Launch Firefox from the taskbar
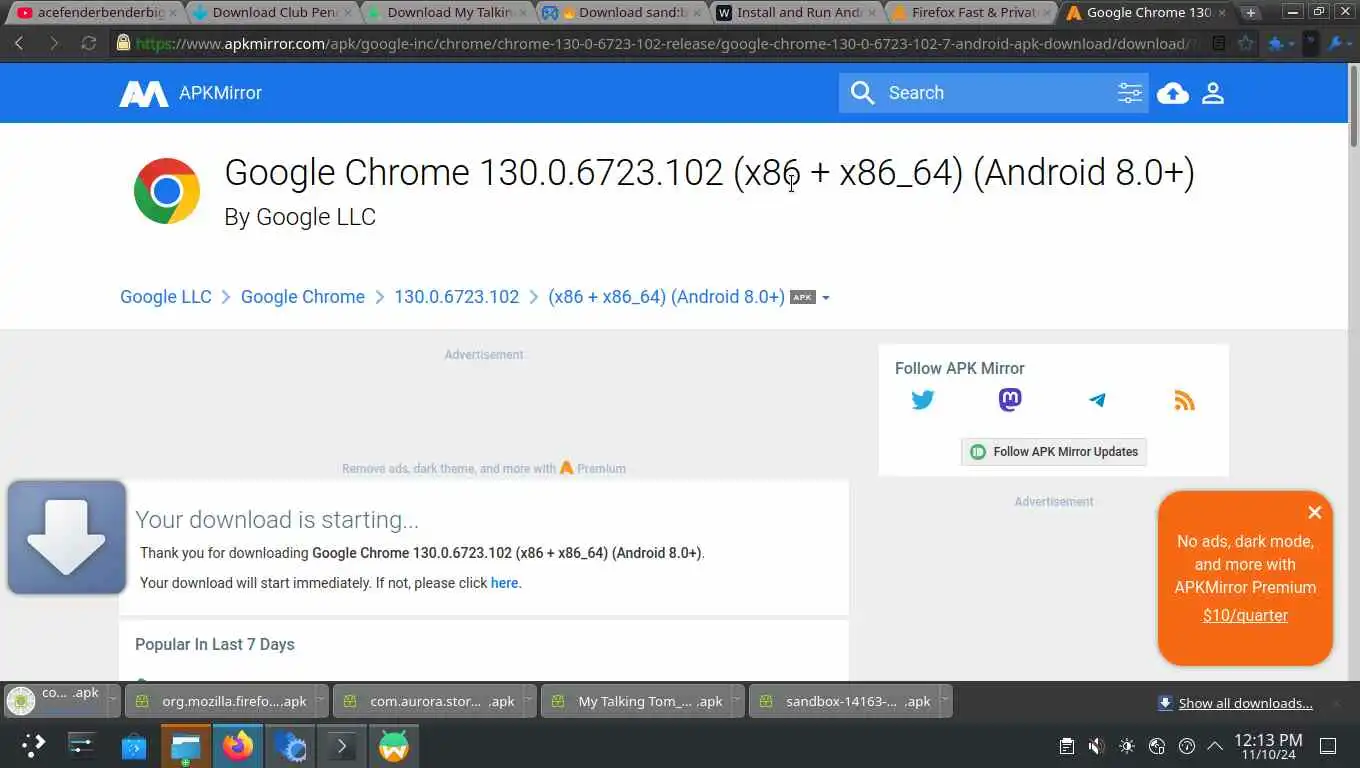This screenshot has height=768, width=1360. [x=238, y=746]
